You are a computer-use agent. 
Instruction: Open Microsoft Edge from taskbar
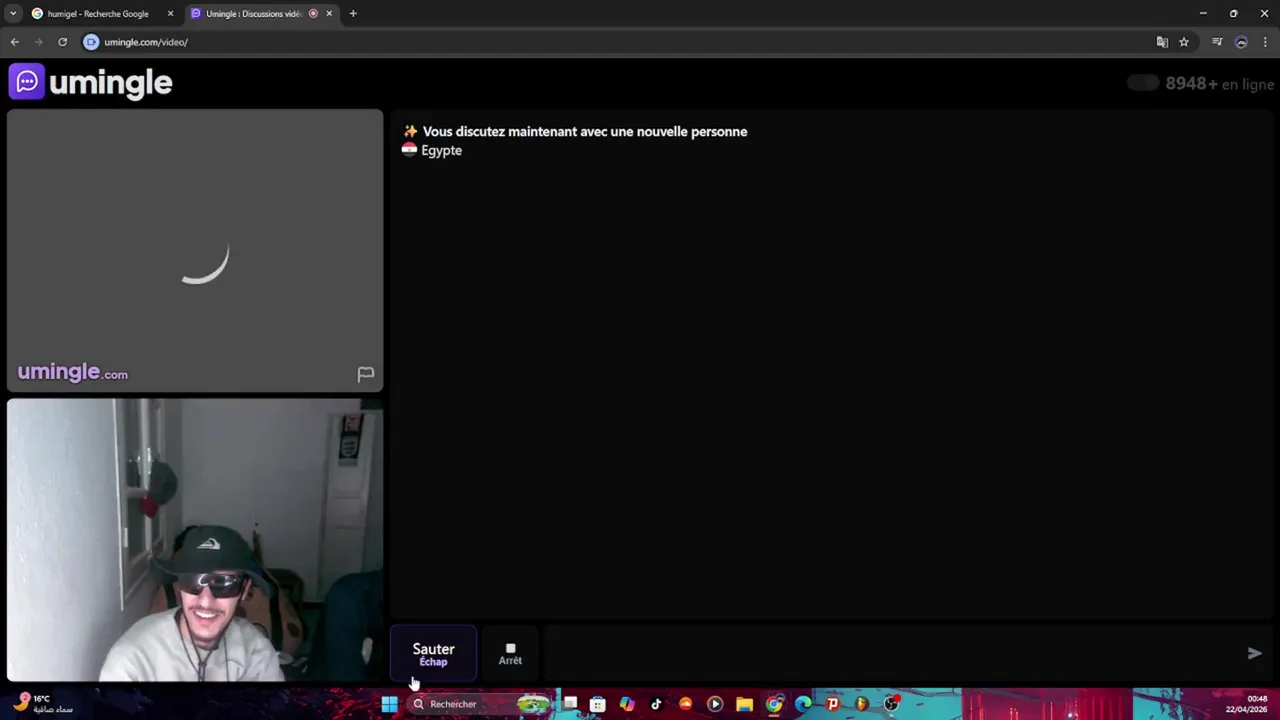[x=803, y=704]
